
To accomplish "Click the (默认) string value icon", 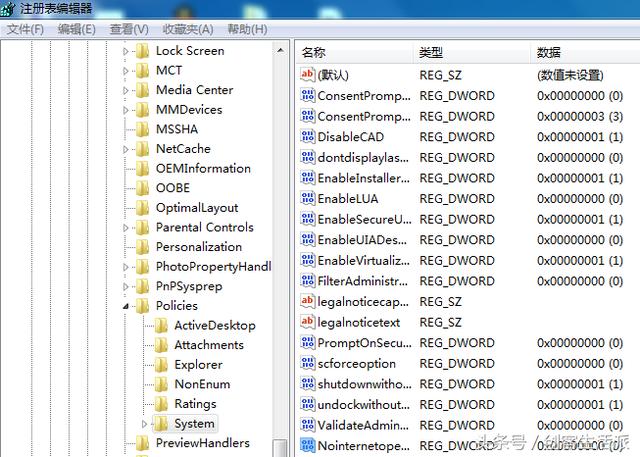I will pos(307,75).
